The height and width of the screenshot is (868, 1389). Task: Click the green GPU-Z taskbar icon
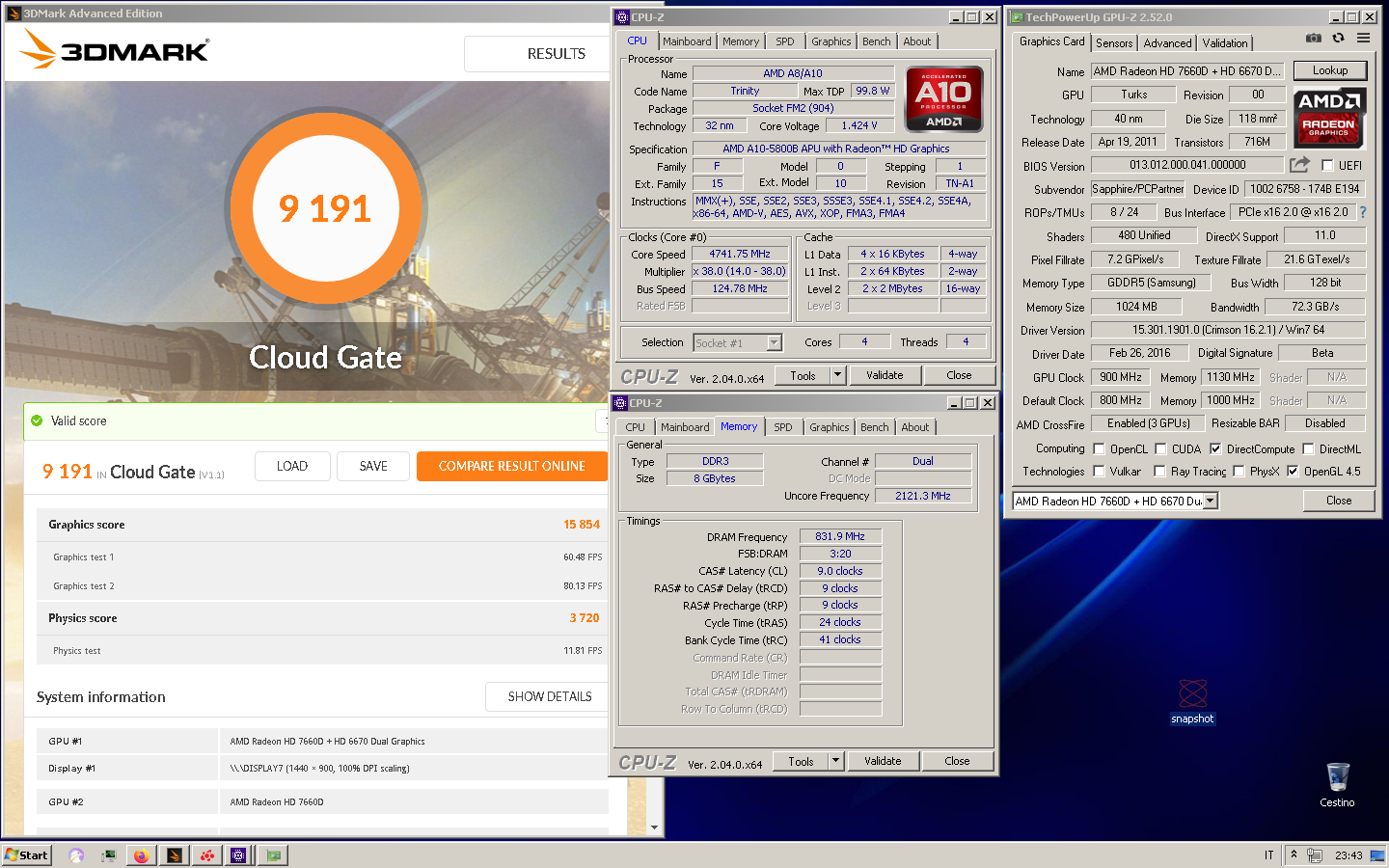point(273,855)
